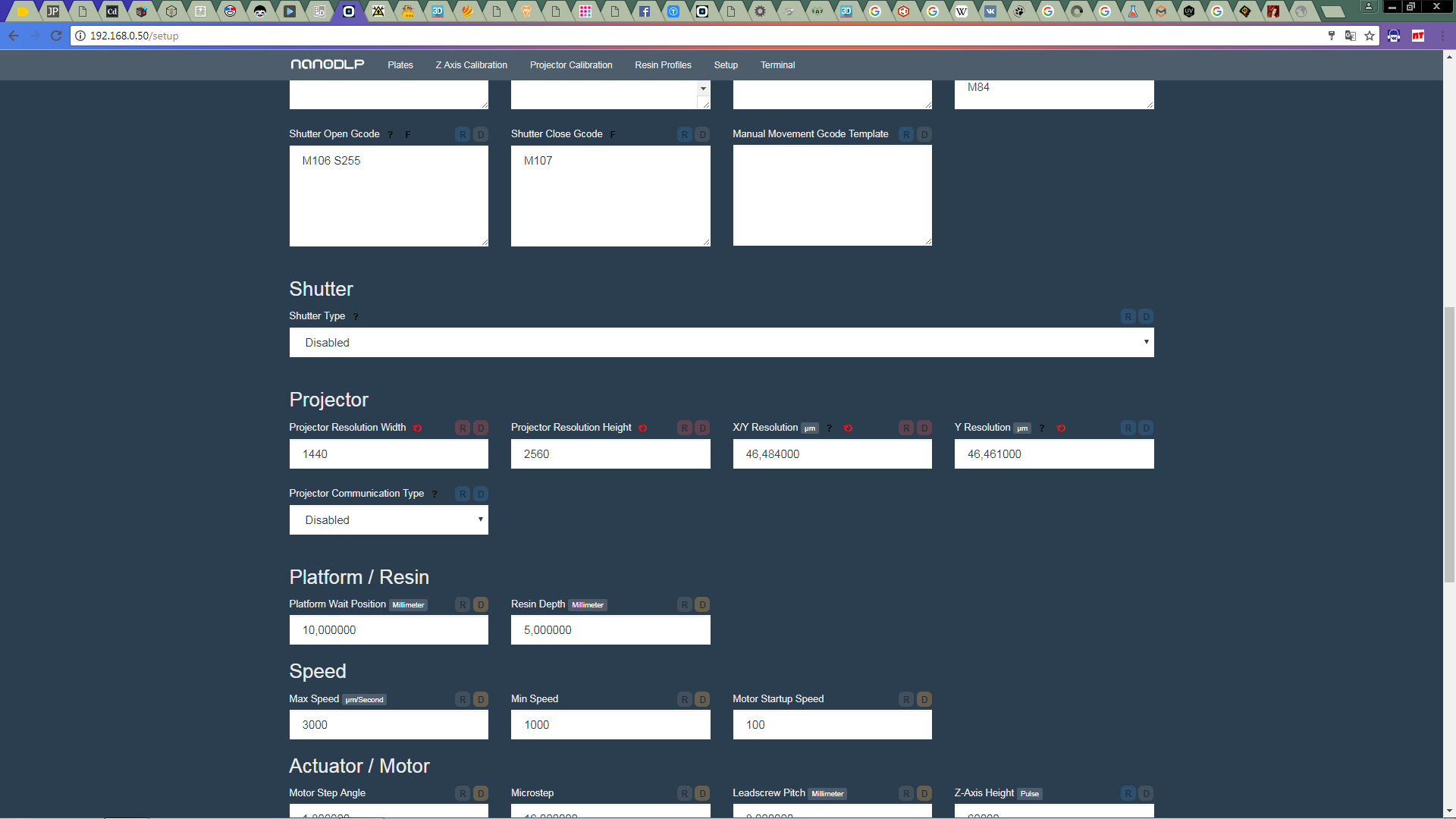Image resolution: width=1456 pixels, height=819 pixels.
Task: Open the Terminal link
Action: pyautogui.click(x=777, y=65)
